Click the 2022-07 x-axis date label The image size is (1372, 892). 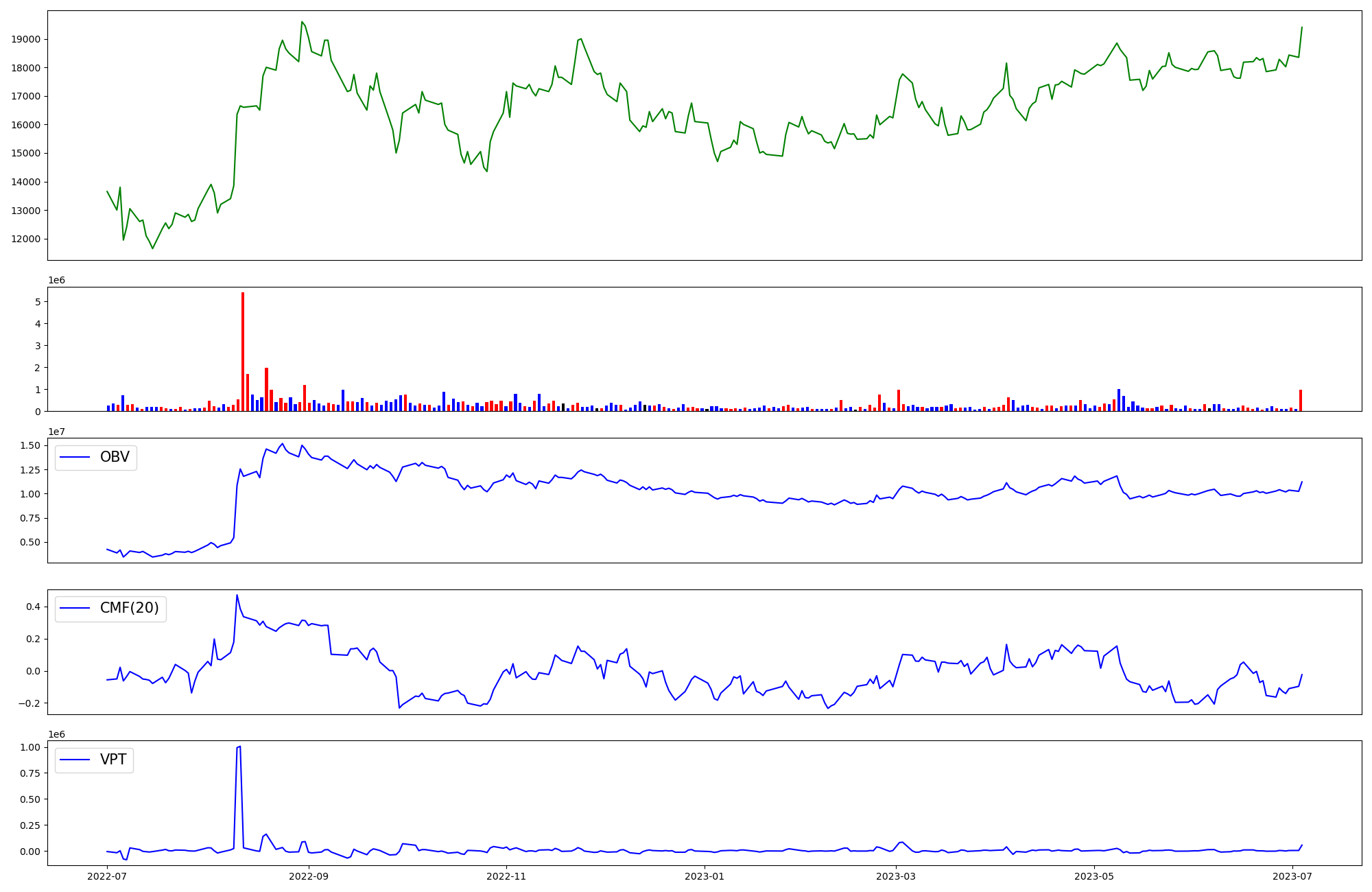coord(108,876)
